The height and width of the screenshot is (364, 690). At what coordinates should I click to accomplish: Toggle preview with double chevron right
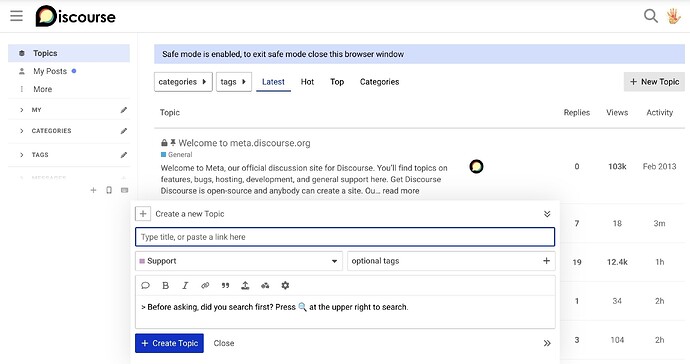[547, 343]
